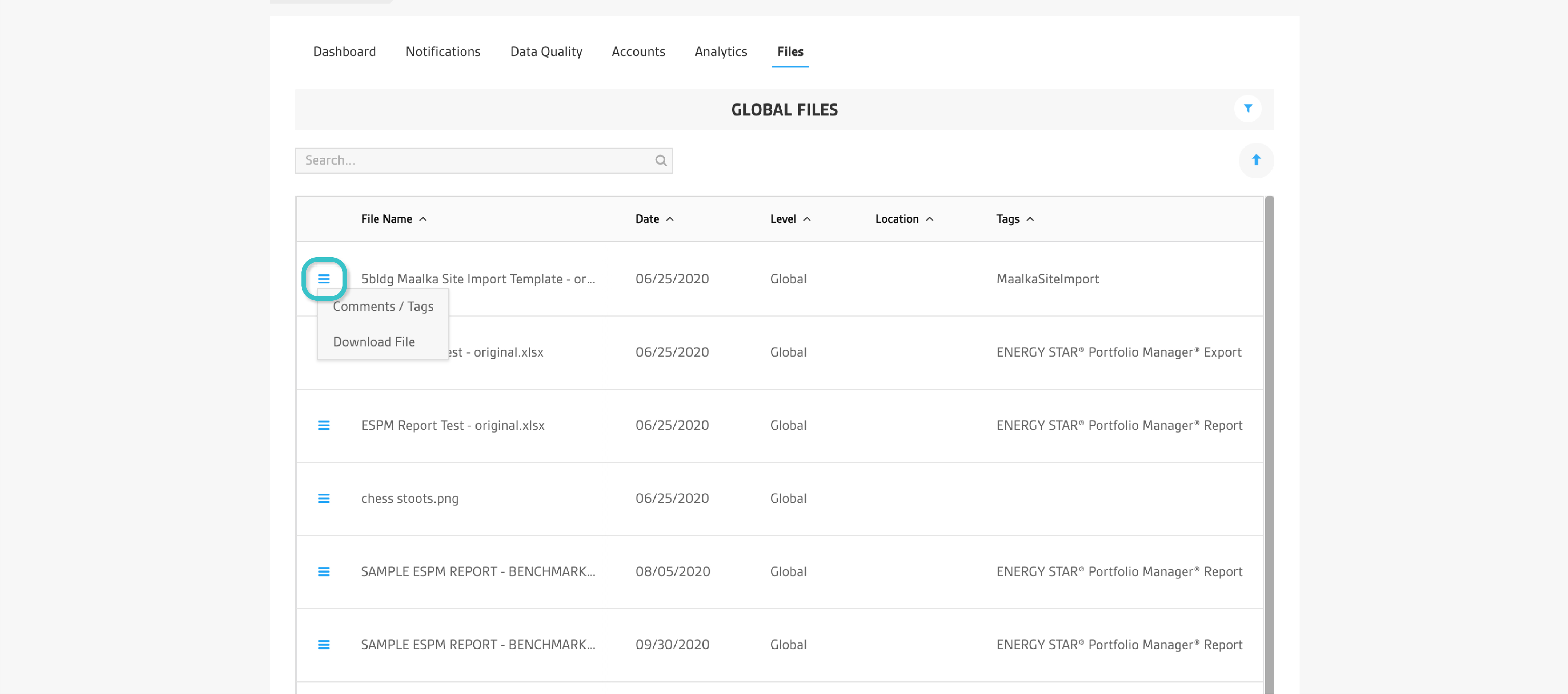Switch to the Notifications tab
The image size is (1568, 694).
(x=443, y=52)
